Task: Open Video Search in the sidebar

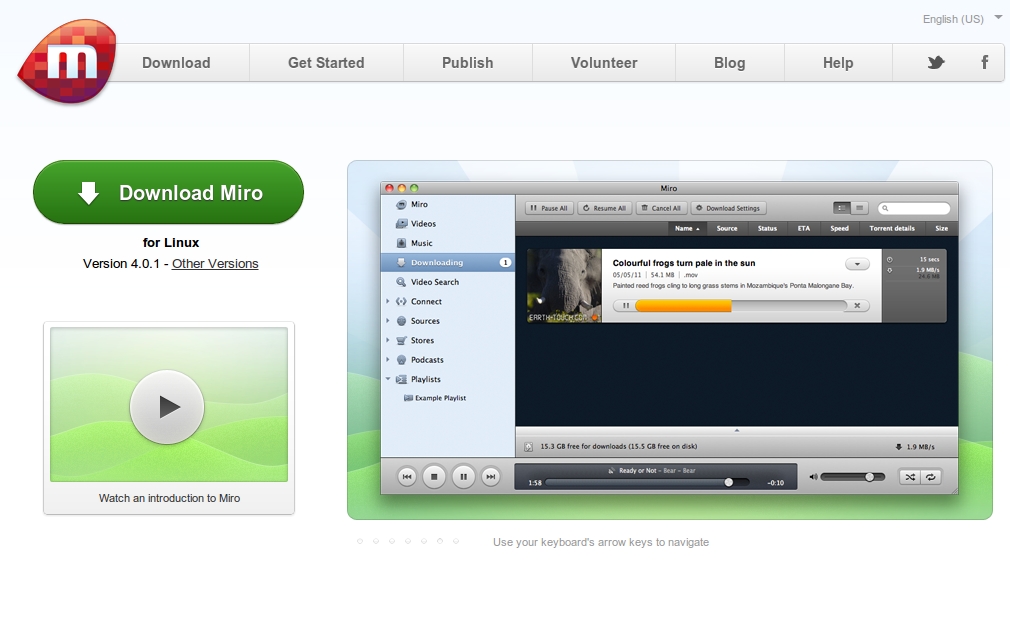Action: tap(435, 282)
